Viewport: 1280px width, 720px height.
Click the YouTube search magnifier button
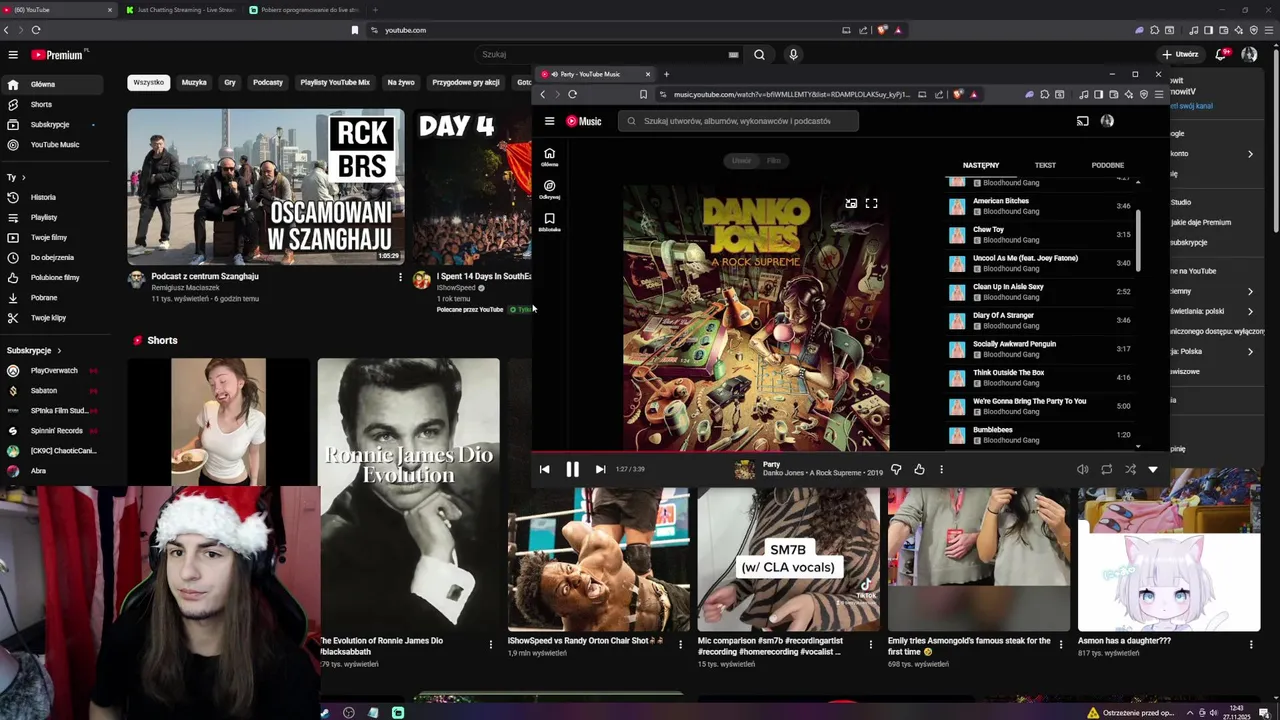pyautogui.click(x=759, y=55)
